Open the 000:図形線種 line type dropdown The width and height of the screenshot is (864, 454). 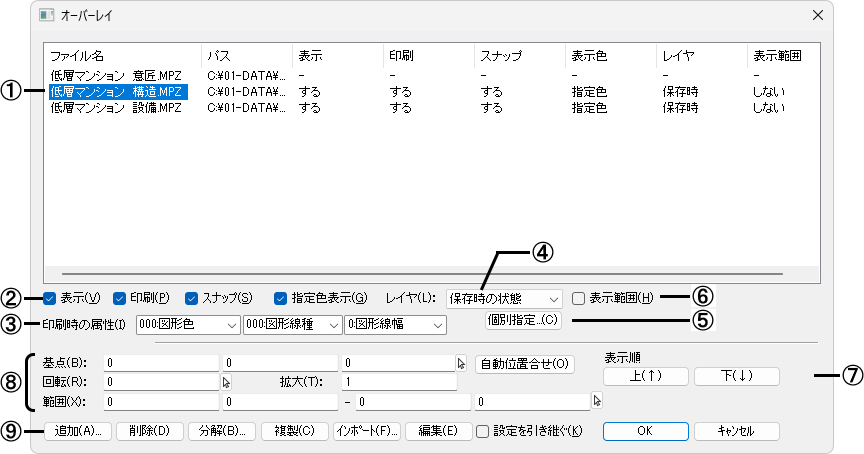coord(291,324)
